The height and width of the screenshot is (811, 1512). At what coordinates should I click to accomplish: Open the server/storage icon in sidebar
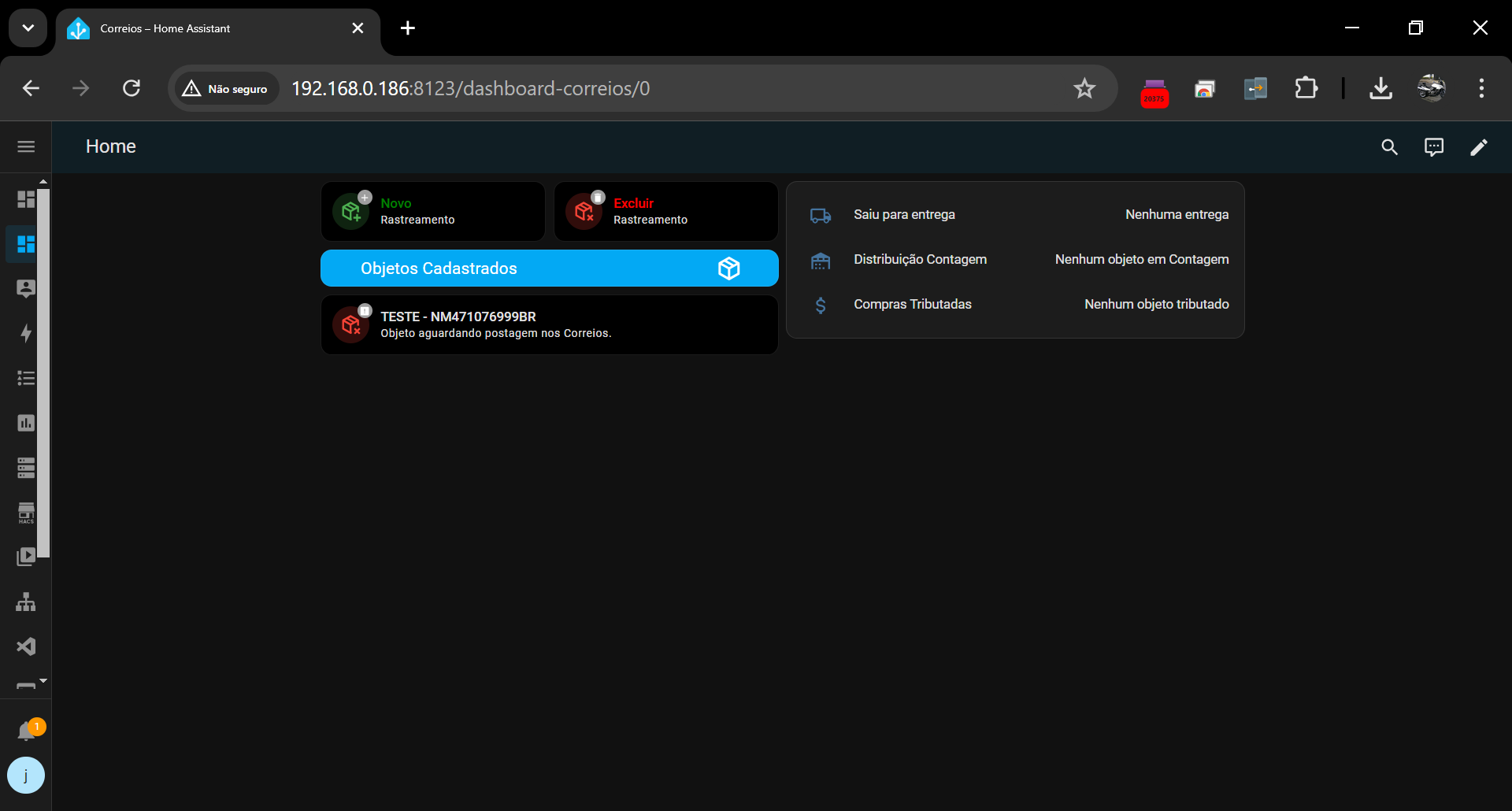tap(26, 468)
